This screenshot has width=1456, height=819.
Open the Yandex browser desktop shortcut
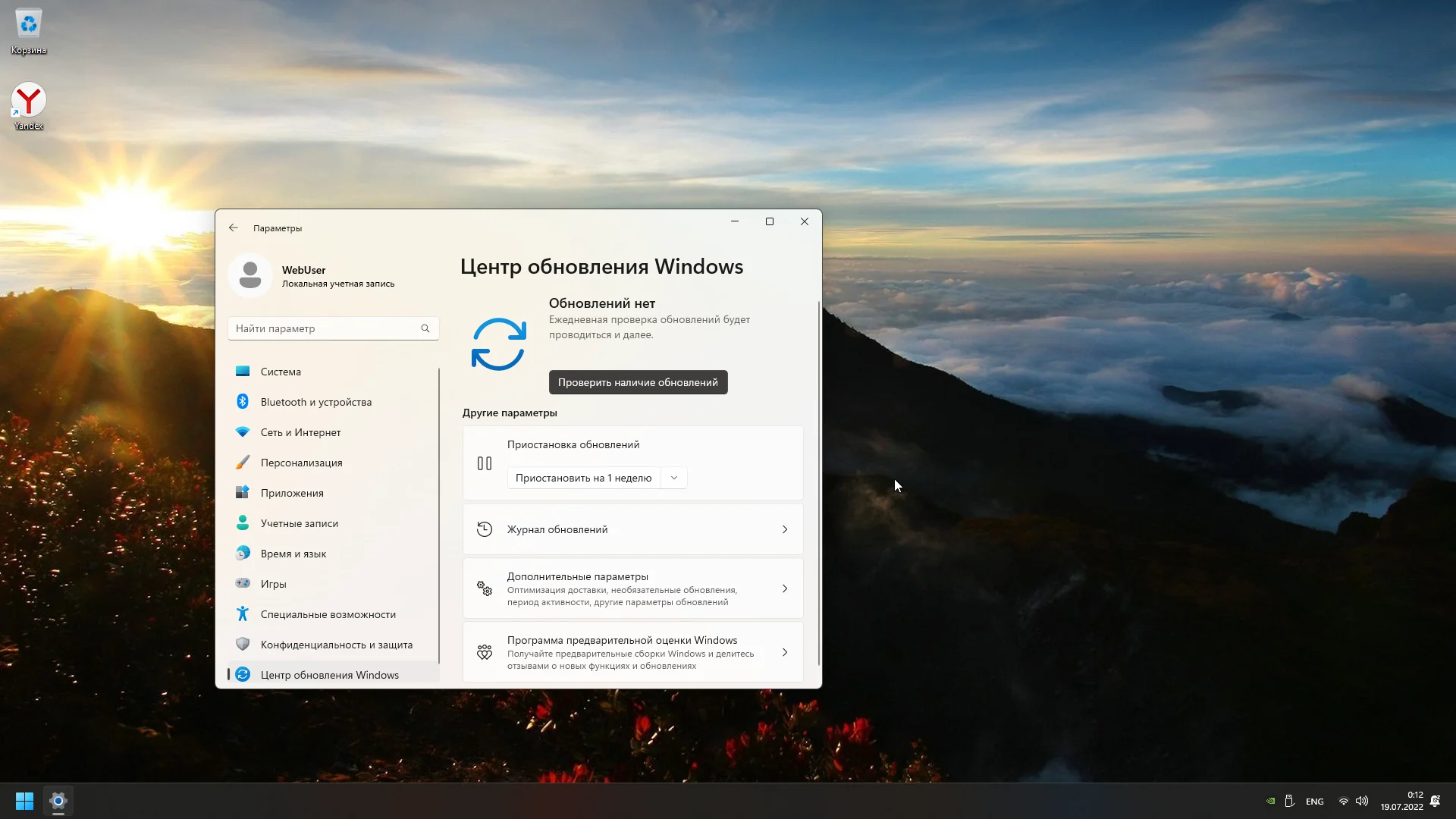point(28,101)
